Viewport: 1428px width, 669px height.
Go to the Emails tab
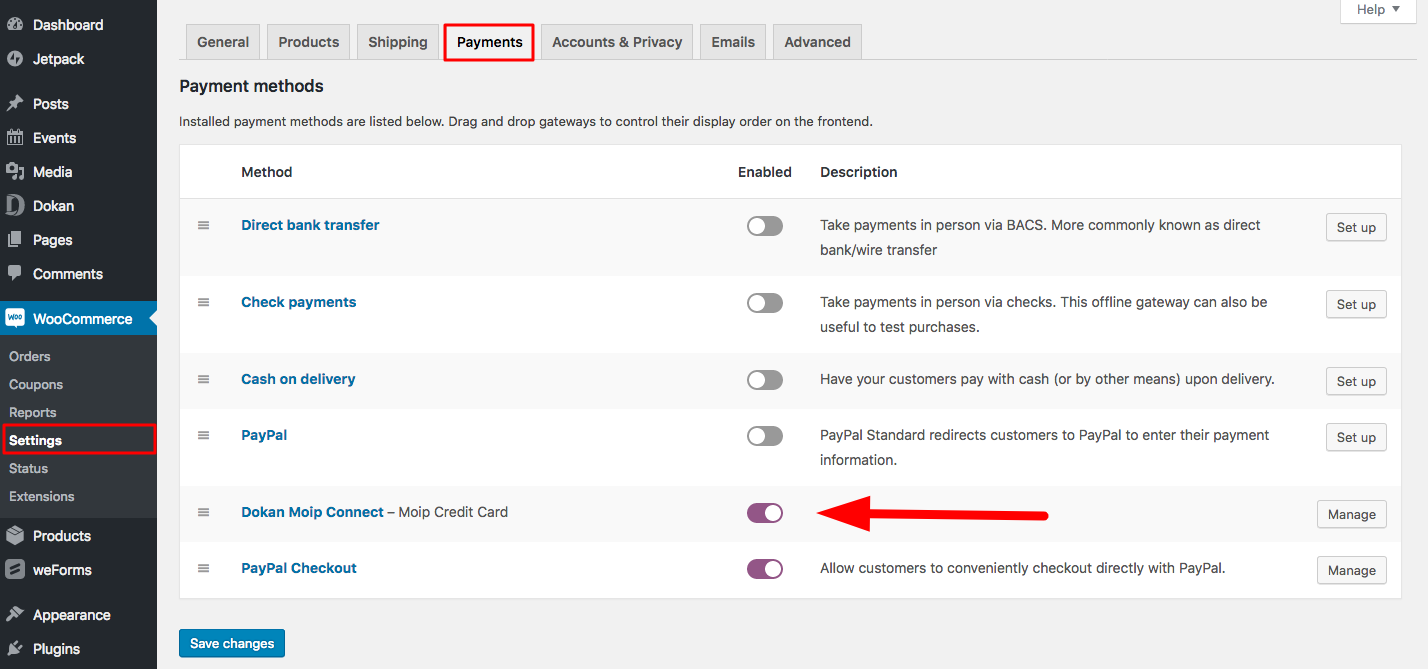(733, 42)
